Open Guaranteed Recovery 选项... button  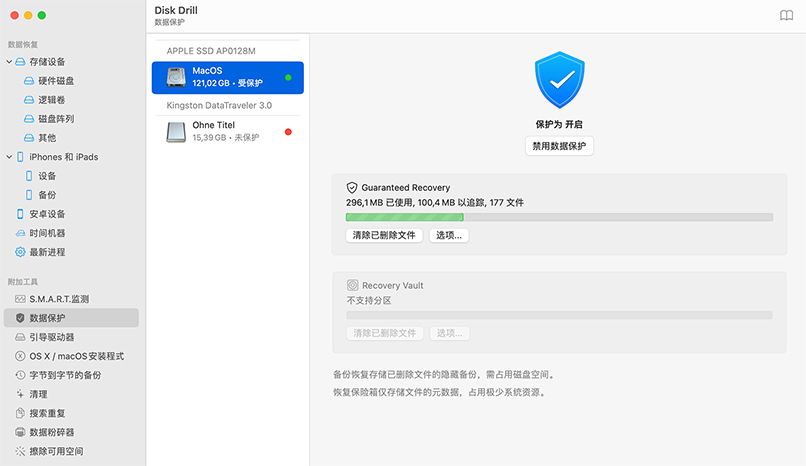[x=449, y=236]
